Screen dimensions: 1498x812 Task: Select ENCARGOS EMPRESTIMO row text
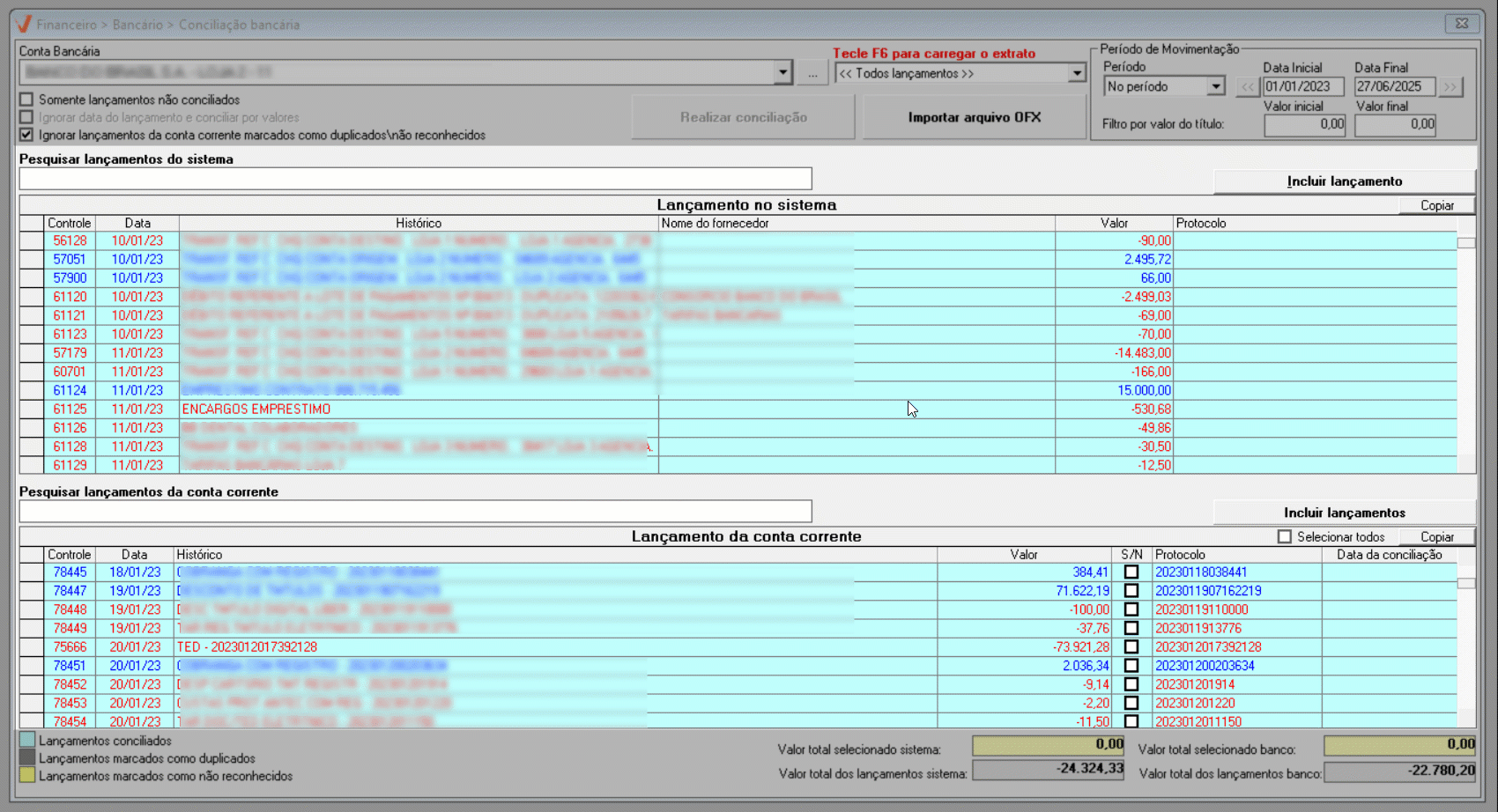pyautogui.click(x=256, y=410)
